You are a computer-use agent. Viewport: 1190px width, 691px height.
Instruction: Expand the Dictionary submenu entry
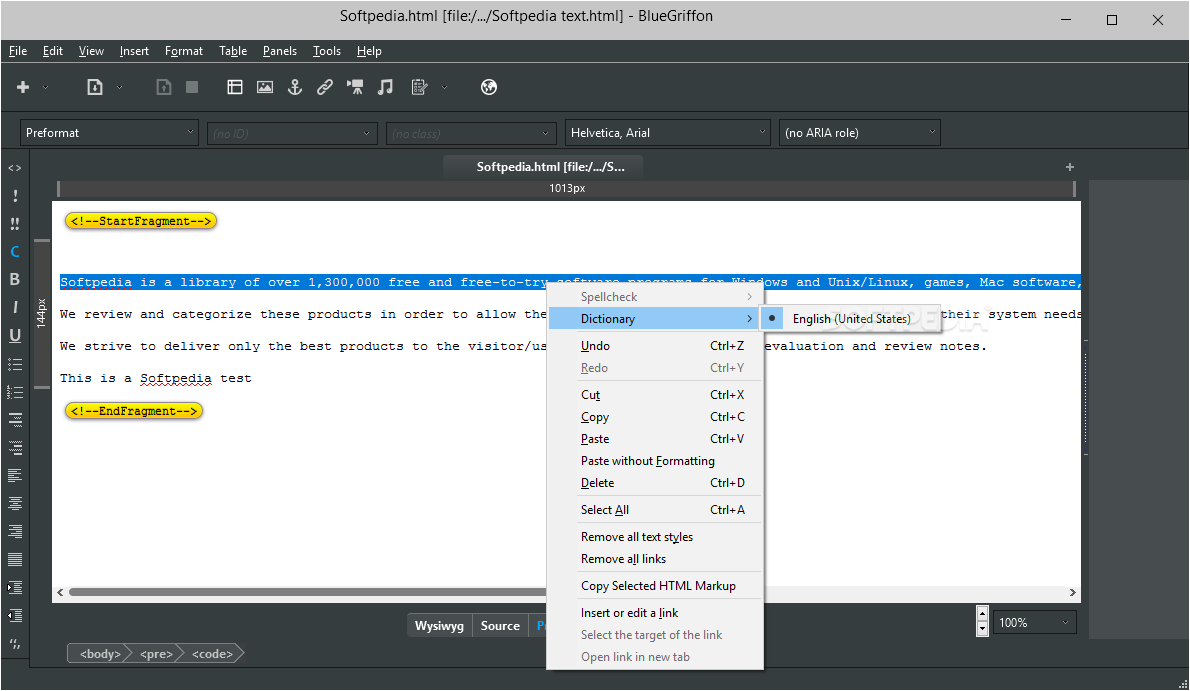coord(654,319)
